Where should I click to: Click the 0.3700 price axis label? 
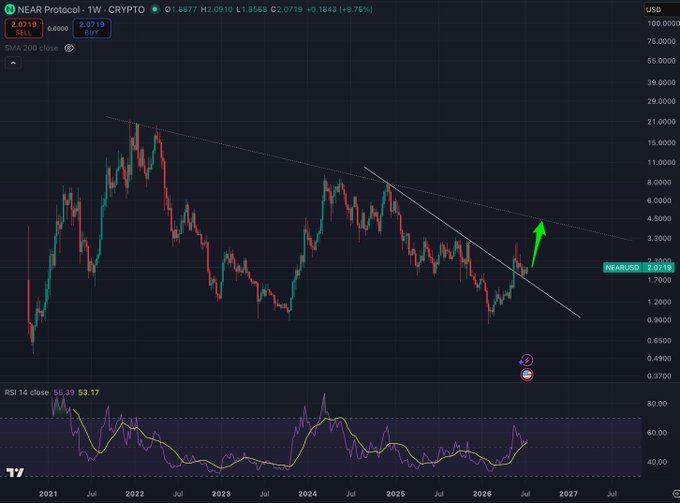[x=659, y=376]
